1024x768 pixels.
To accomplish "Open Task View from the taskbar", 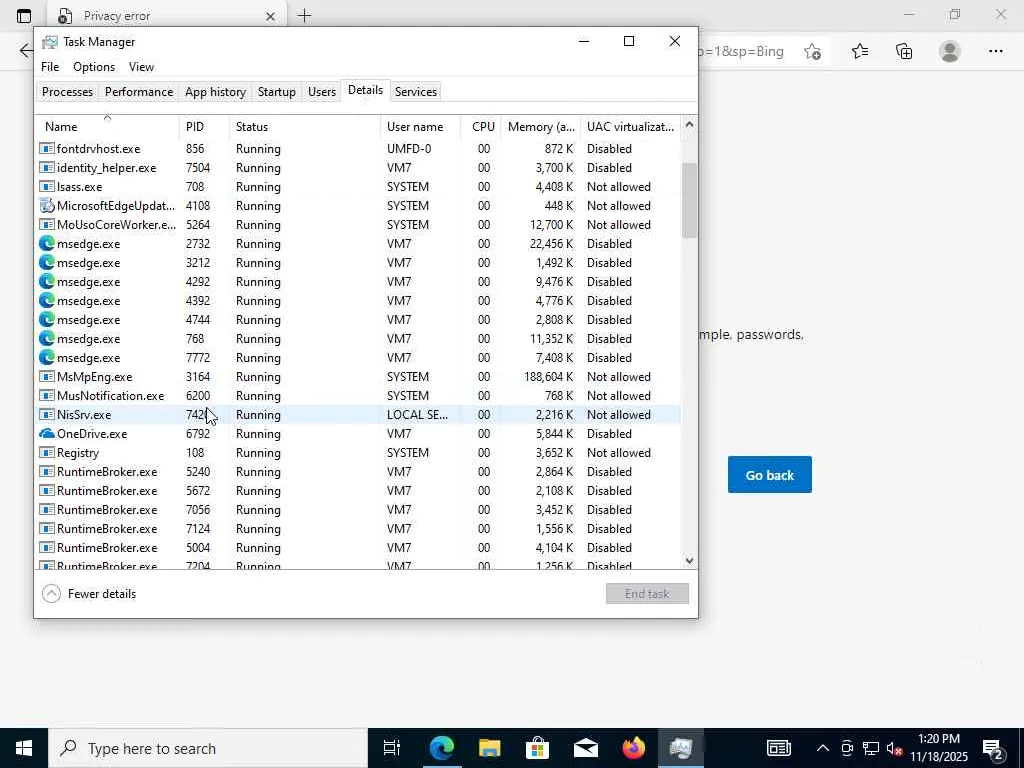I will point(392,748).
